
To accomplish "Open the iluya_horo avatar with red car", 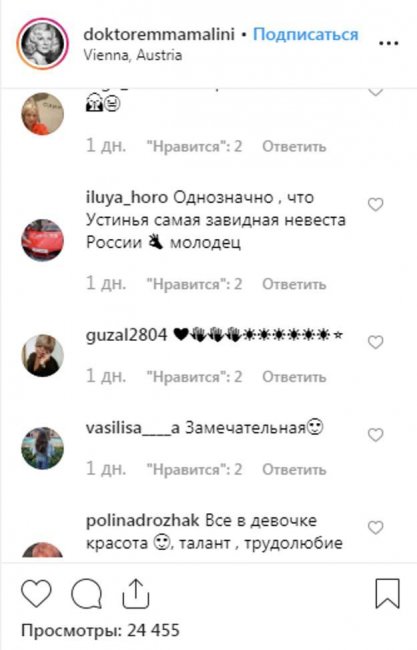I will pos(43,240).
